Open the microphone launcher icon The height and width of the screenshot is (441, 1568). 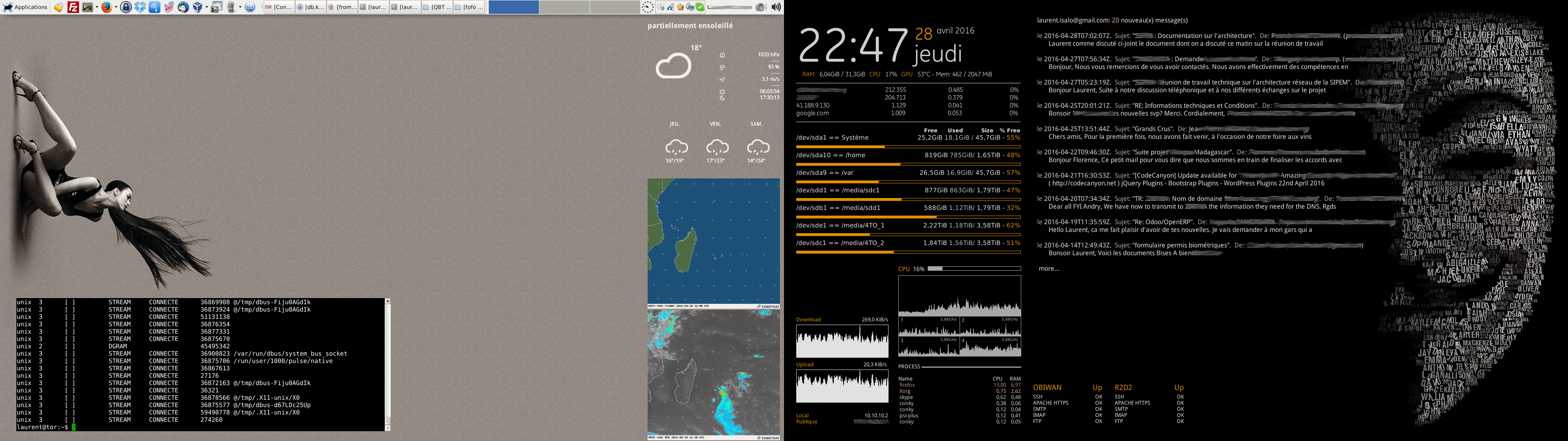click(x=231, y=7)
